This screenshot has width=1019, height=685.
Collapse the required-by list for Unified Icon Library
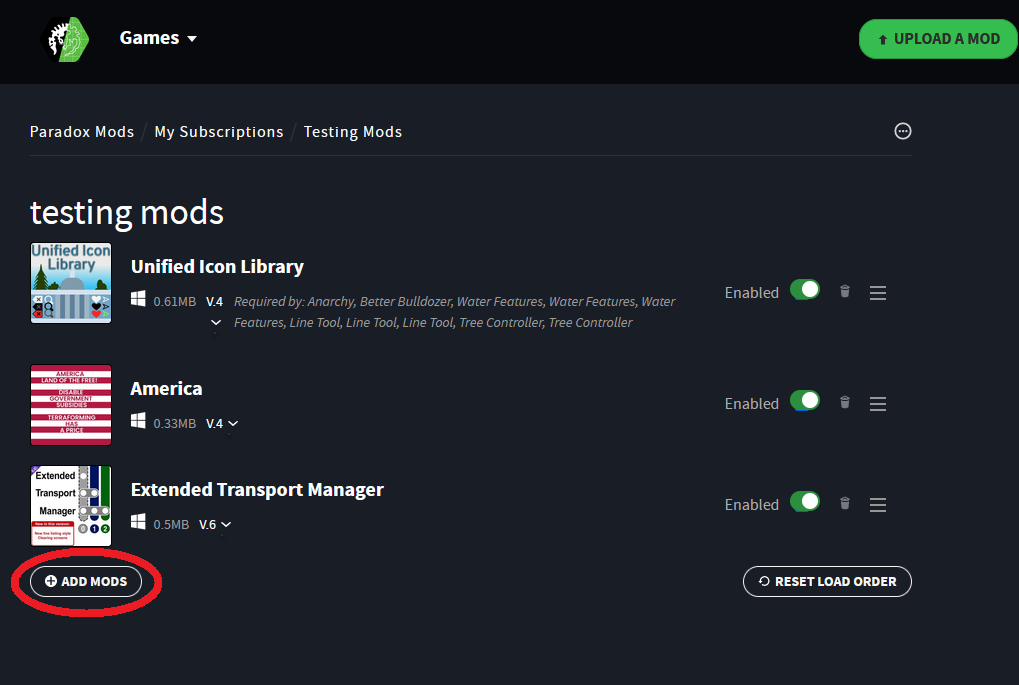click(x=216, y=323)
